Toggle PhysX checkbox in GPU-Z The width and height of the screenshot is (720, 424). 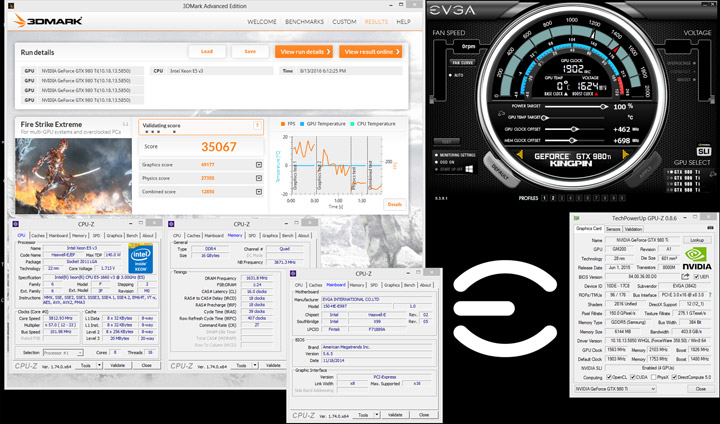tap(653, 377)
